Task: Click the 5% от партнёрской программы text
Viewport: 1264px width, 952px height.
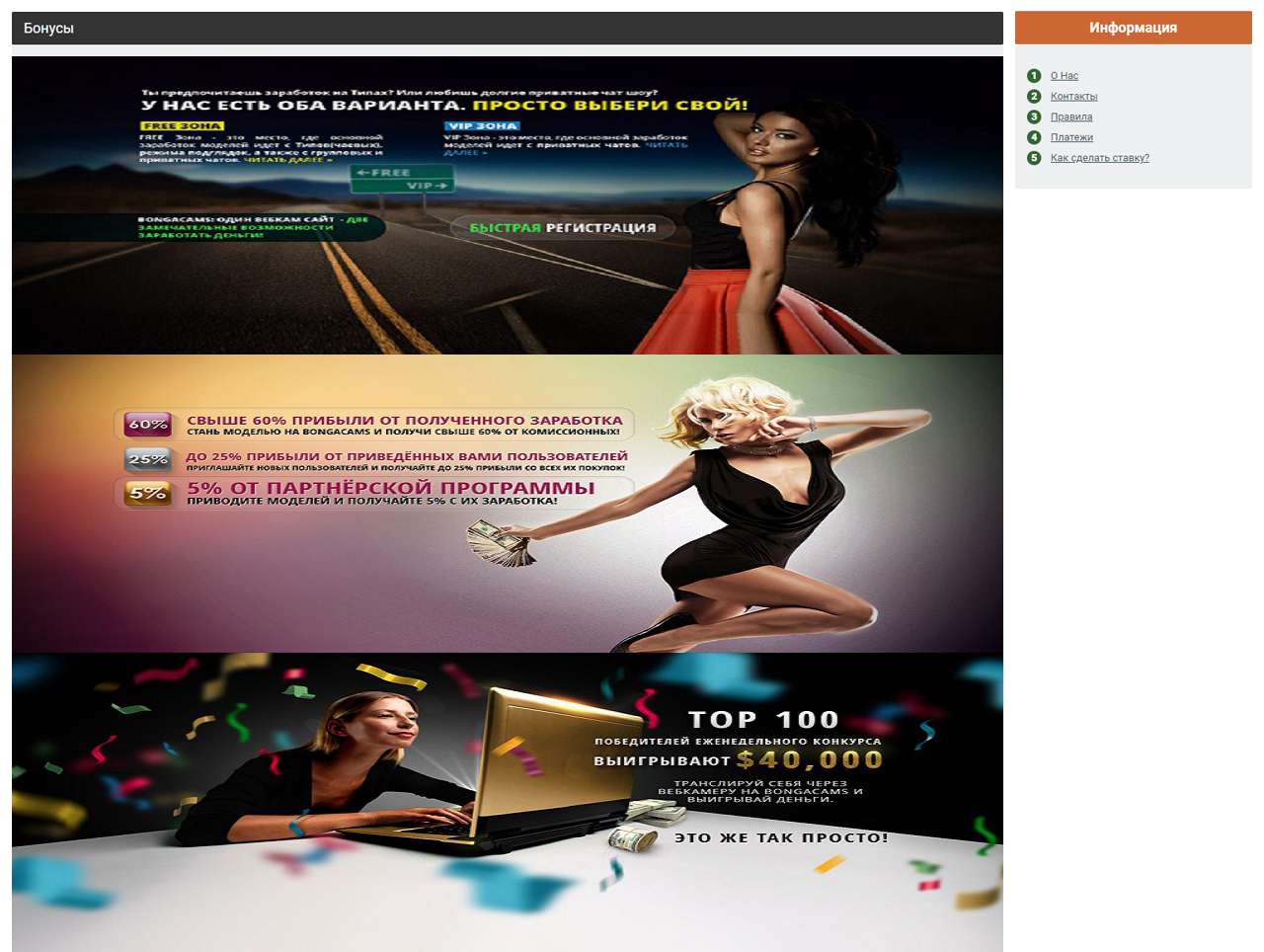Action: tap(391, 488)
